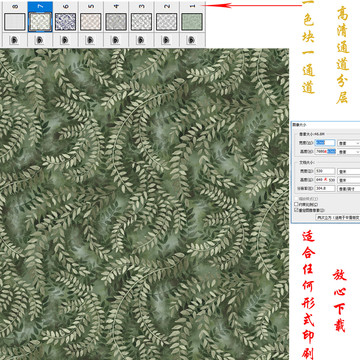Select the green layer 1 thumbnail
The width and height of the screenshot is (360, 360).
[x=192, y=22]
